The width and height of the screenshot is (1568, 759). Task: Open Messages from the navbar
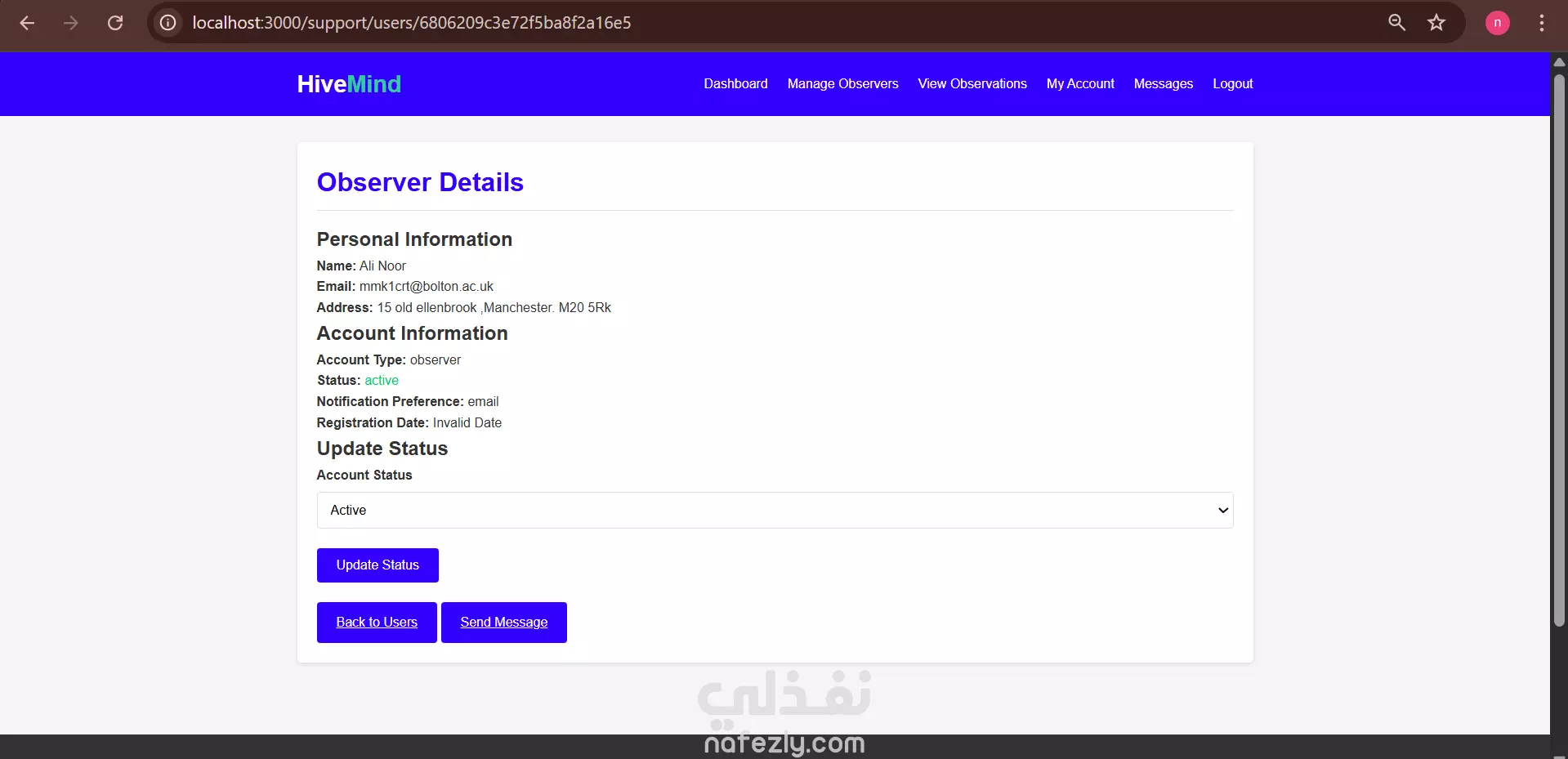point(1163,83)
